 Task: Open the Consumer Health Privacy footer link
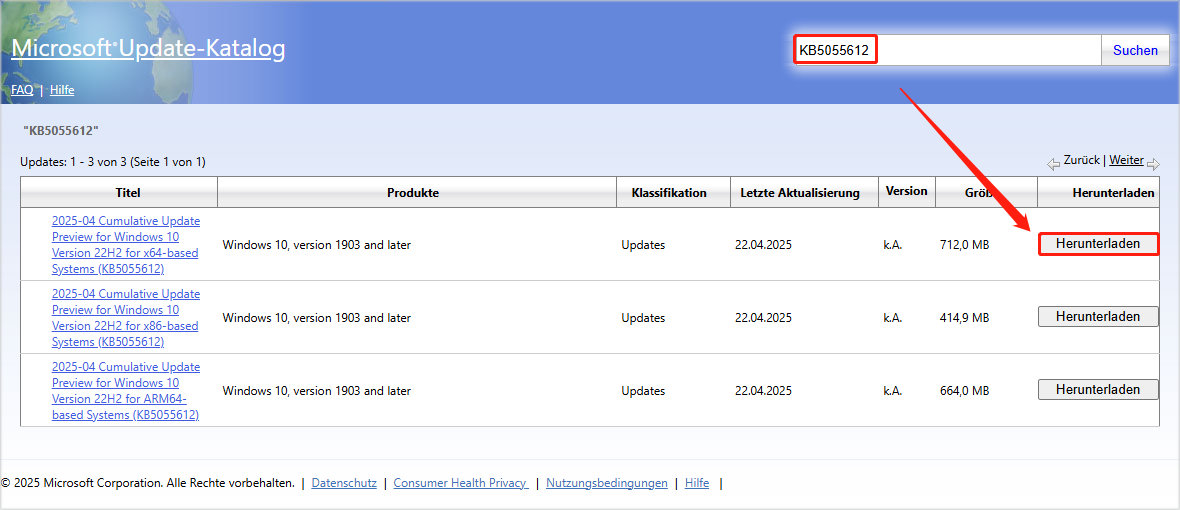(x=461, y=483)
